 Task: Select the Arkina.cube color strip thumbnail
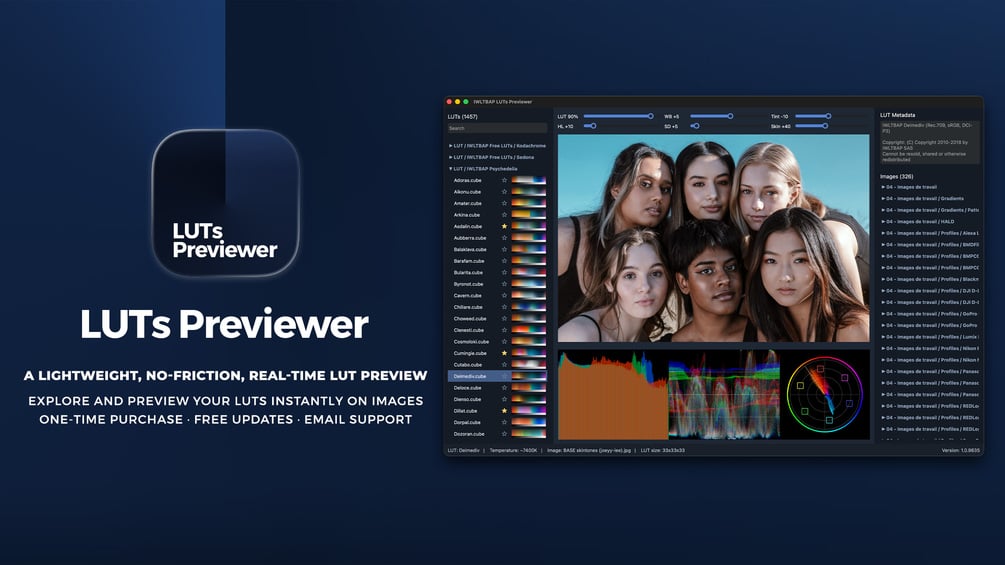pos(529,215)
